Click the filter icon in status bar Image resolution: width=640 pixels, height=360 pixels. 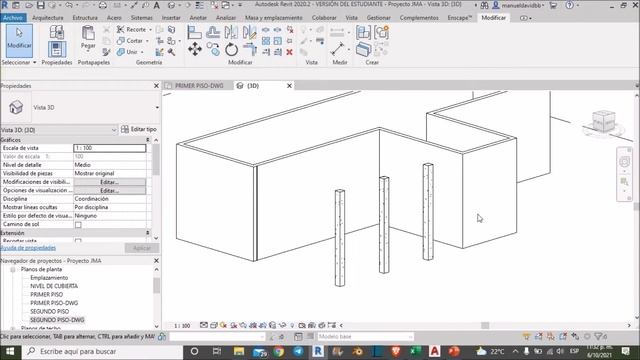point(599,336)
